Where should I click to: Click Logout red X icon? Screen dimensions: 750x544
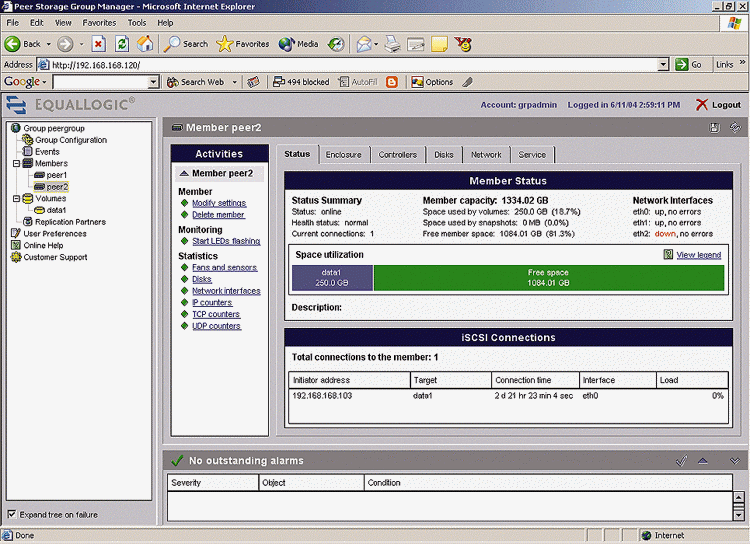point(701,105)
